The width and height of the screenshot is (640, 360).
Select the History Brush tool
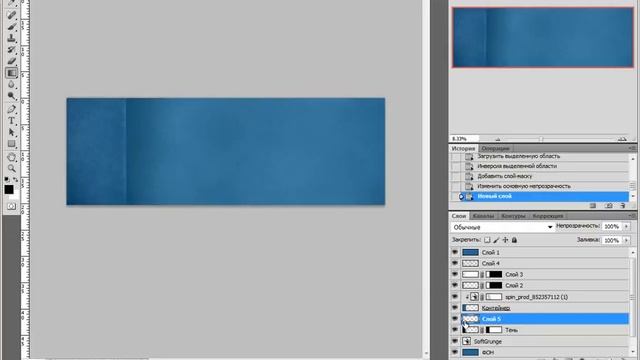[11, 50]
